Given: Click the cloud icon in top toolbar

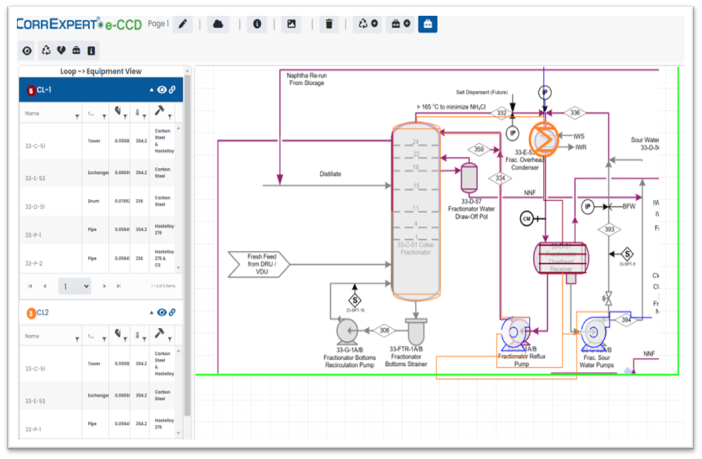Looking at the screenshot, I should pyautogui.click(x=220, y=24).
